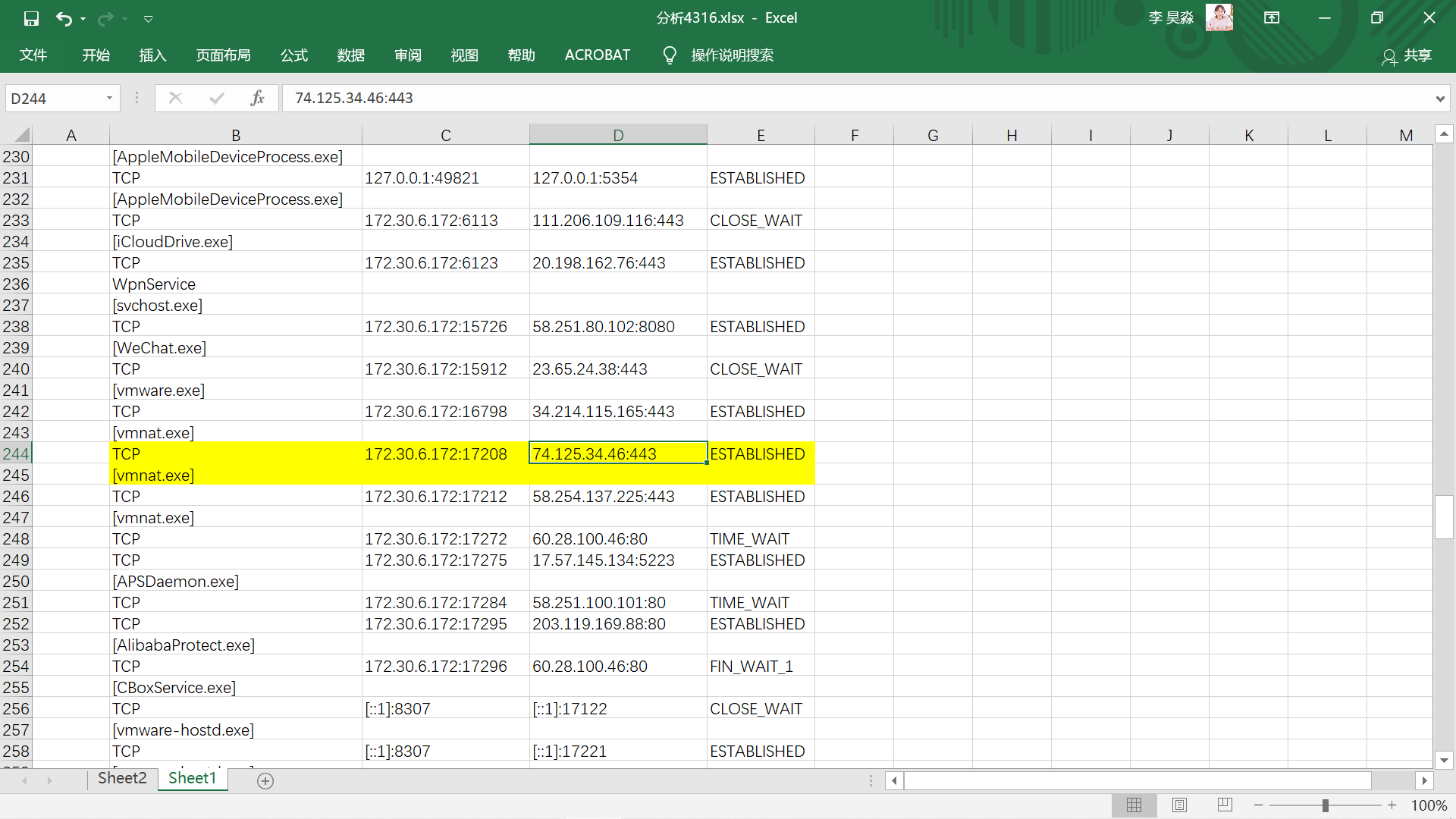Screen dimensions: 1456x819
Task: Switch to Page Layout view button
Action: click(x=1179, y=805)
